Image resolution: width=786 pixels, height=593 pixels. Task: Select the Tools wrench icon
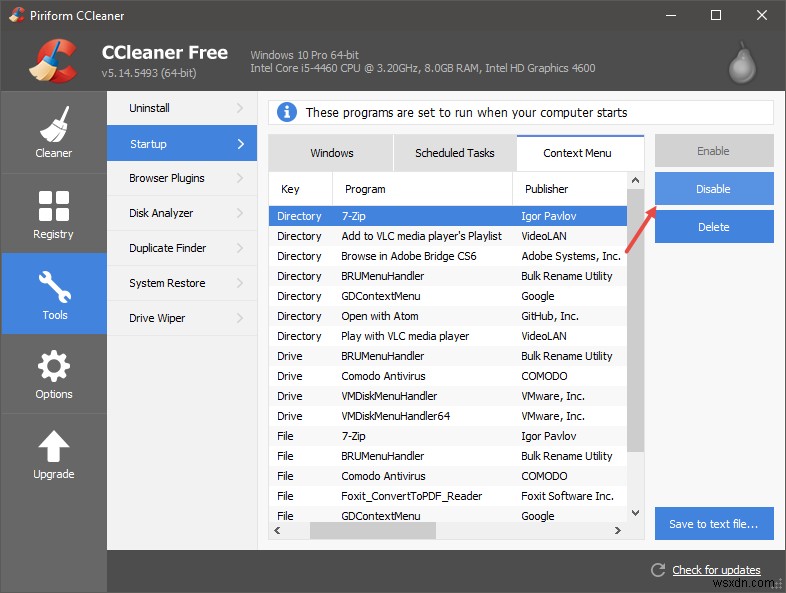tap(54, 287)
